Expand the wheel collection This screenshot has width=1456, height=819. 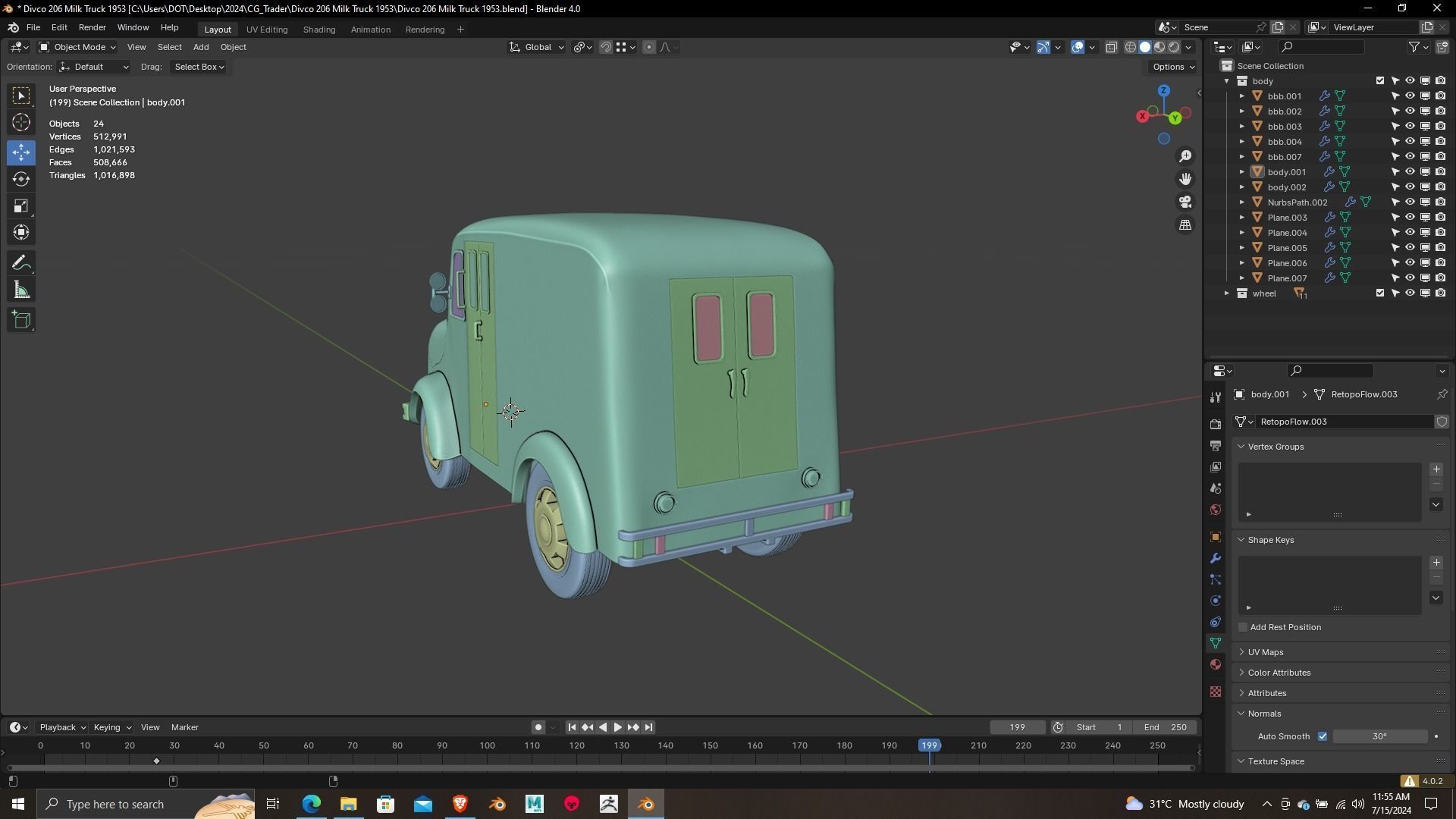point(1227,293)
